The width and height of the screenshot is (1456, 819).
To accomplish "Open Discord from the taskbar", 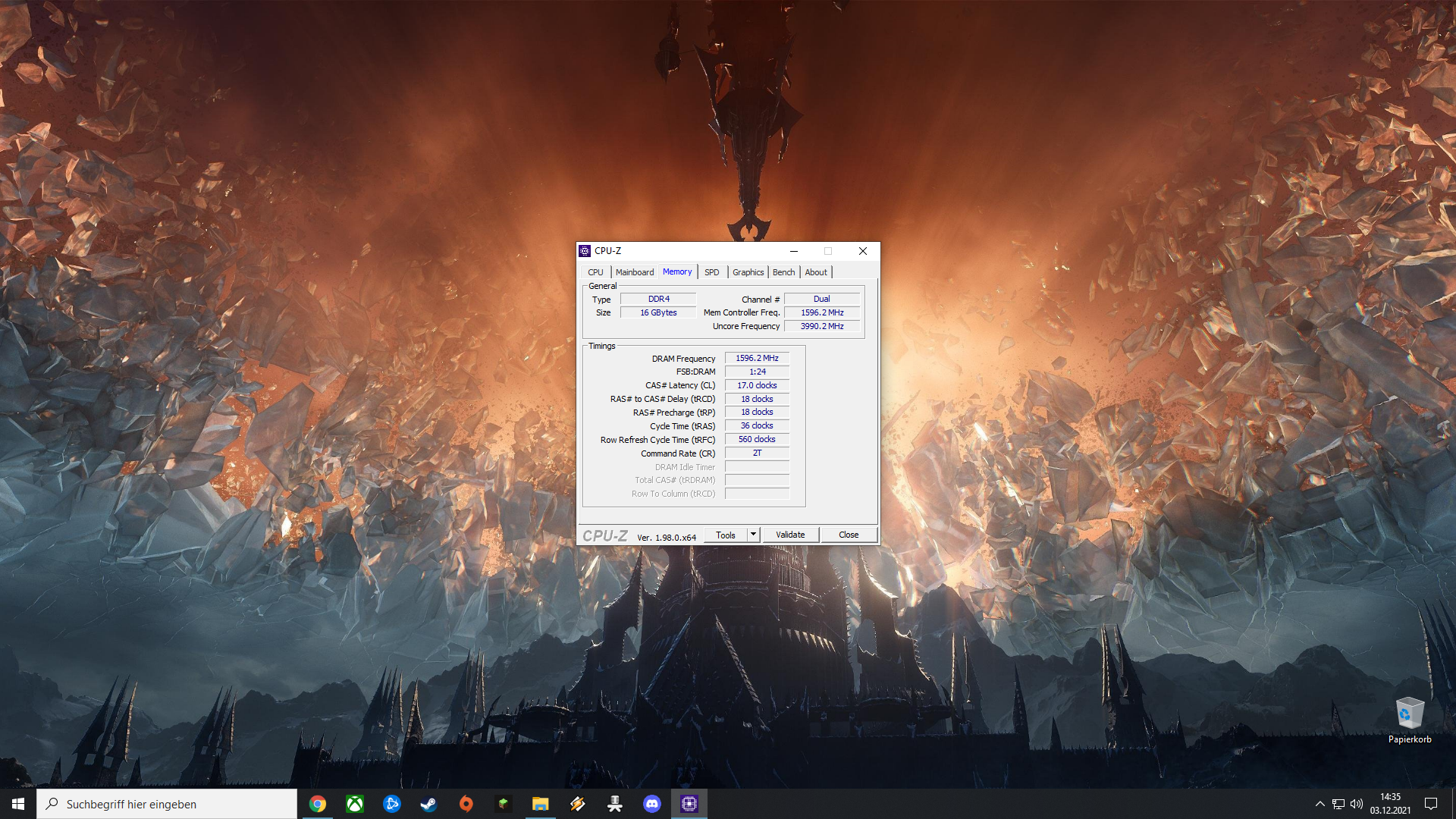I will (x=652, y=804).
